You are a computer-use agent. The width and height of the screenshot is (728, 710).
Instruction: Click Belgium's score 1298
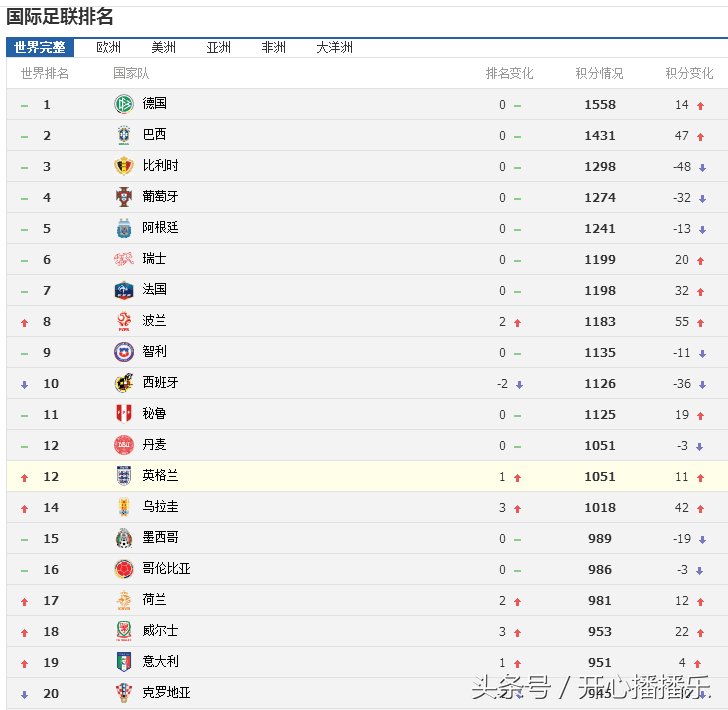[x=600, y=167]
